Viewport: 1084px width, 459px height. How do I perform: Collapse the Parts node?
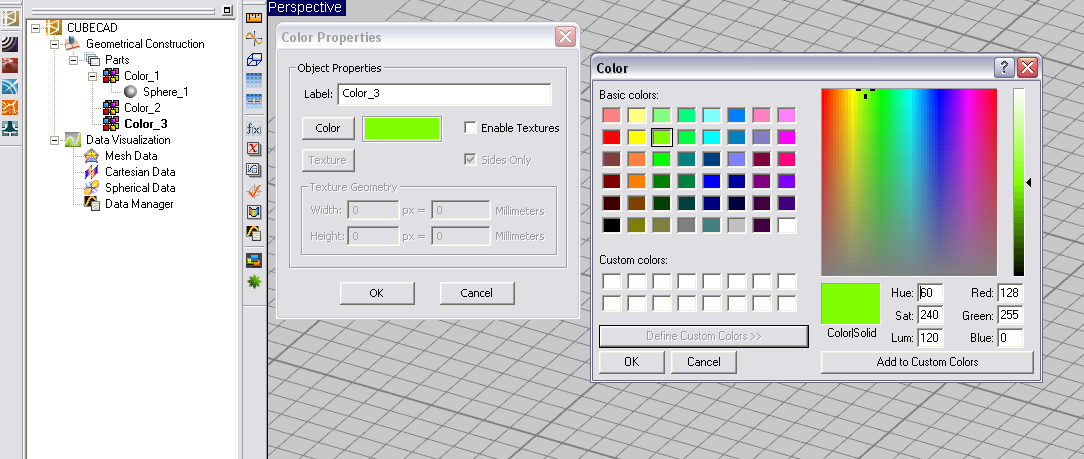point(74,60)
